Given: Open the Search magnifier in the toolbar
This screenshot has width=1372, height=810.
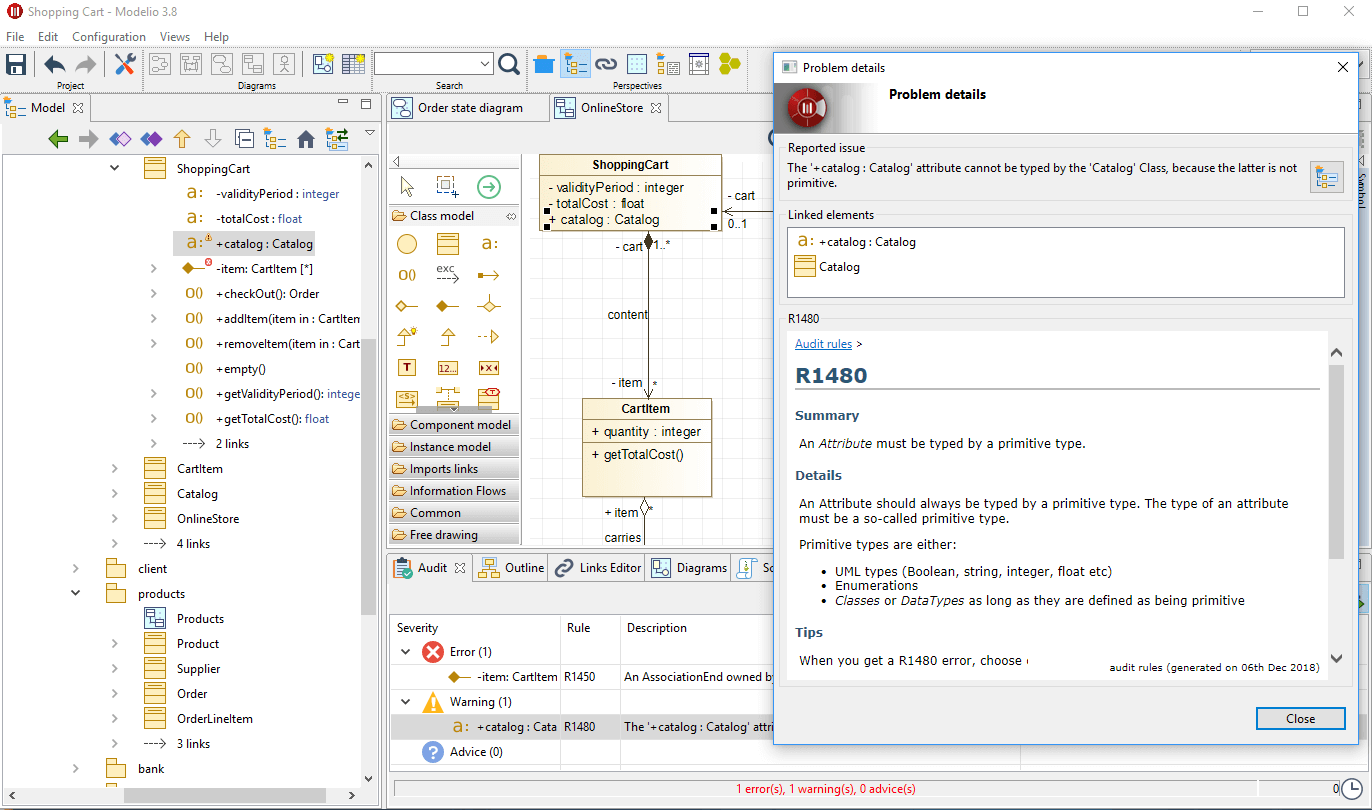Looking at the screenshot, I should pos(509,63).
